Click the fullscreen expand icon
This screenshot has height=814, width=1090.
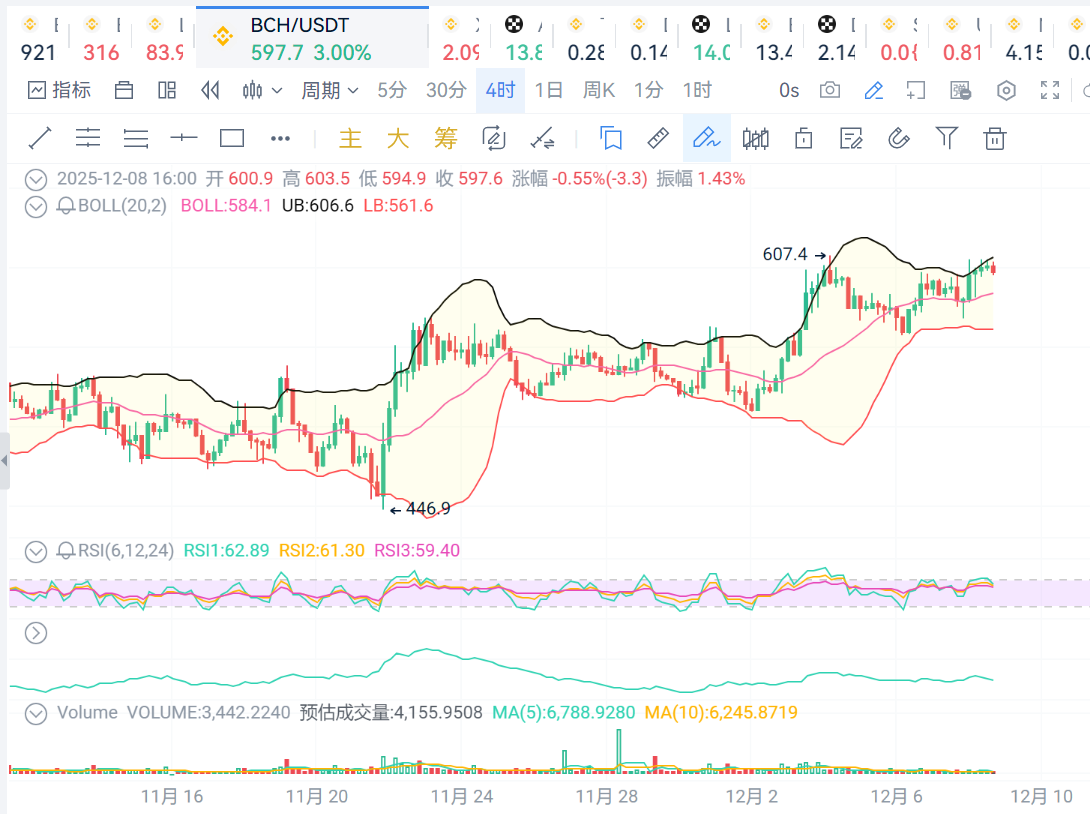pos(1050,90)
